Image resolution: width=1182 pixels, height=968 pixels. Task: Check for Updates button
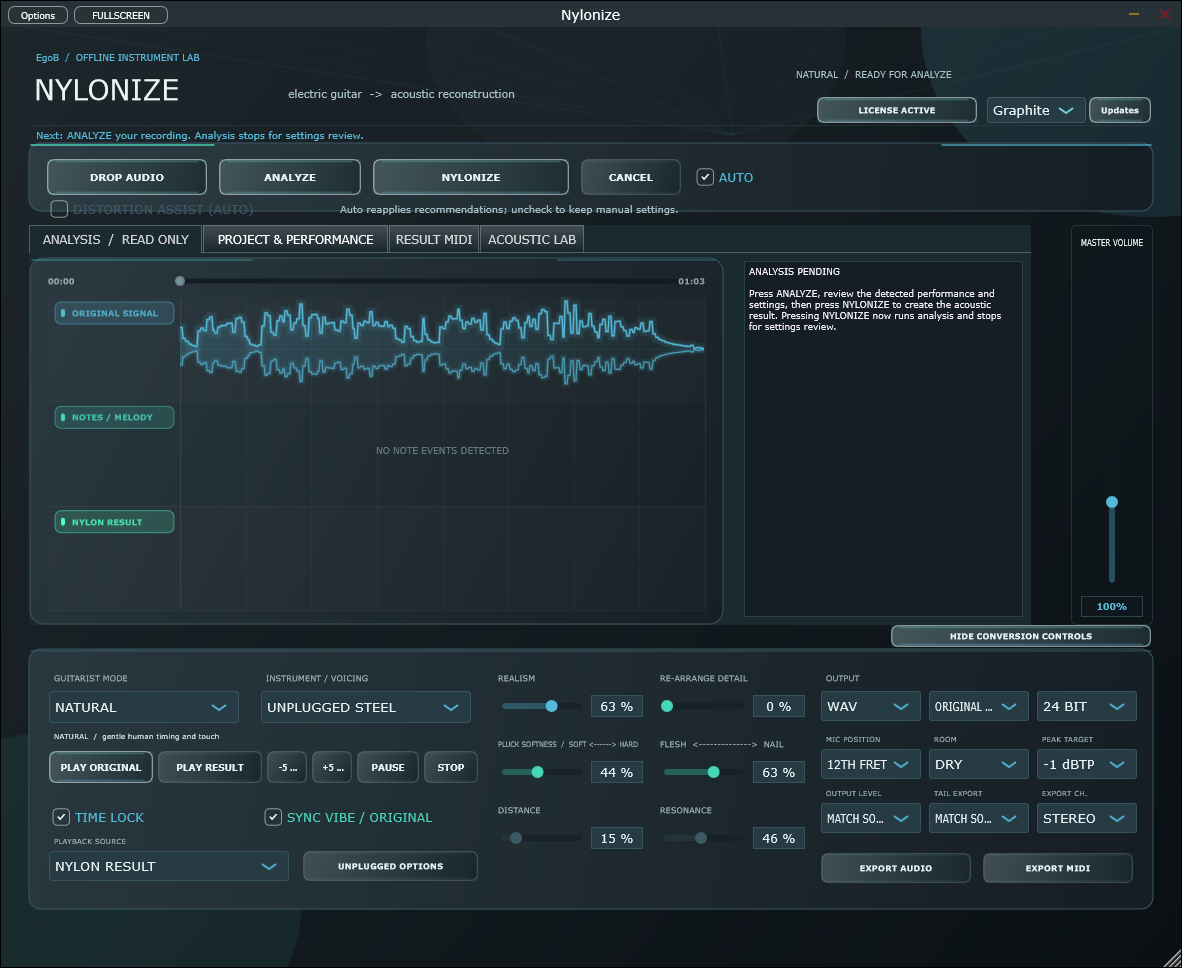click(1119, 110)
